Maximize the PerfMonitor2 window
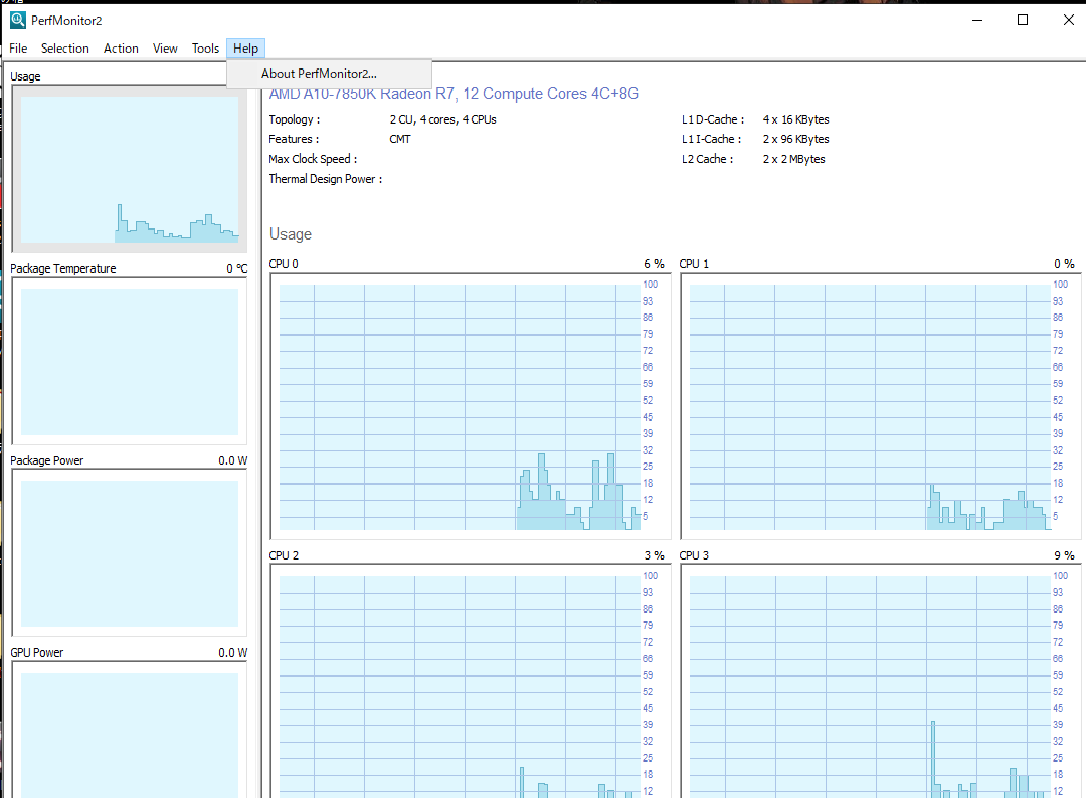 coord(1023,20)
